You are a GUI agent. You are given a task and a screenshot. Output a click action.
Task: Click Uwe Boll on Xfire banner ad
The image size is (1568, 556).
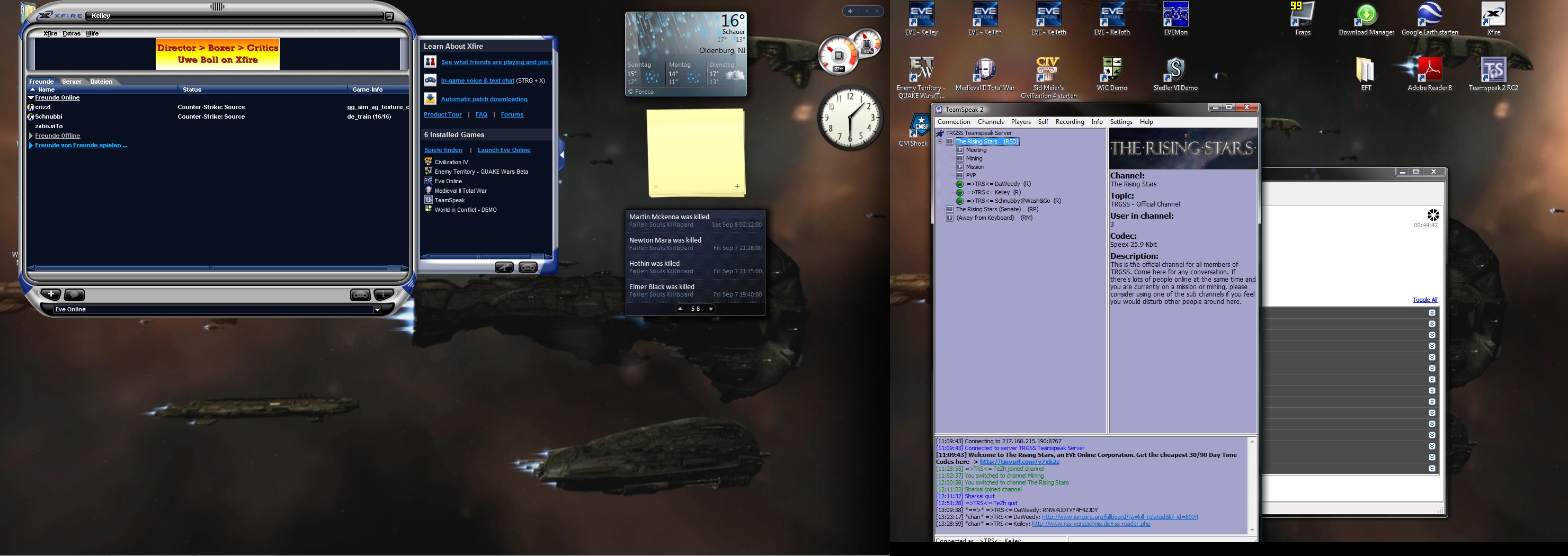(217, 54)
